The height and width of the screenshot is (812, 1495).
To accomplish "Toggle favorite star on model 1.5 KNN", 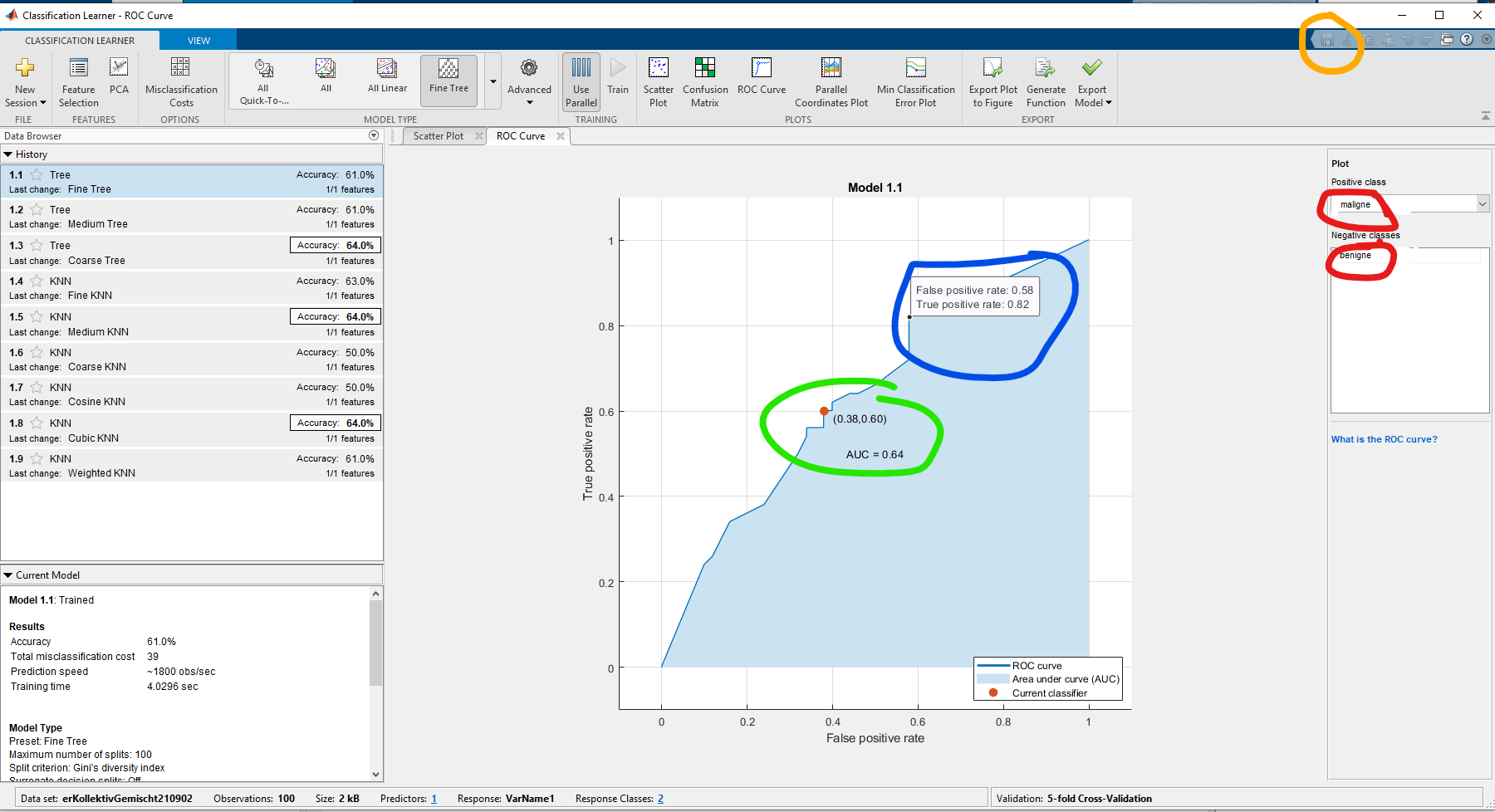I will [x=37, y=317].
